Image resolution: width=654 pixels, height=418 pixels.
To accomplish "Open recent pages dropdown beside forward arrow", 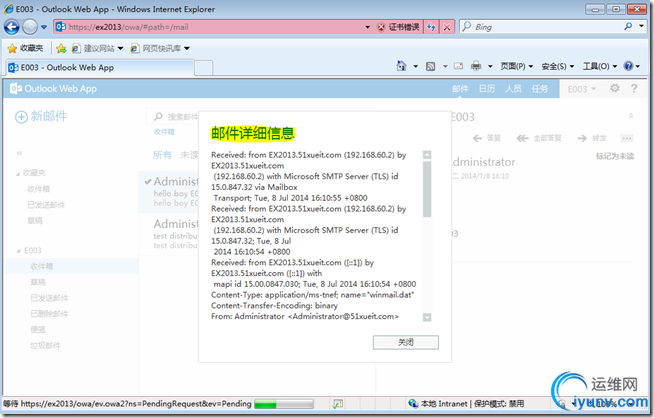I will 44,27.
